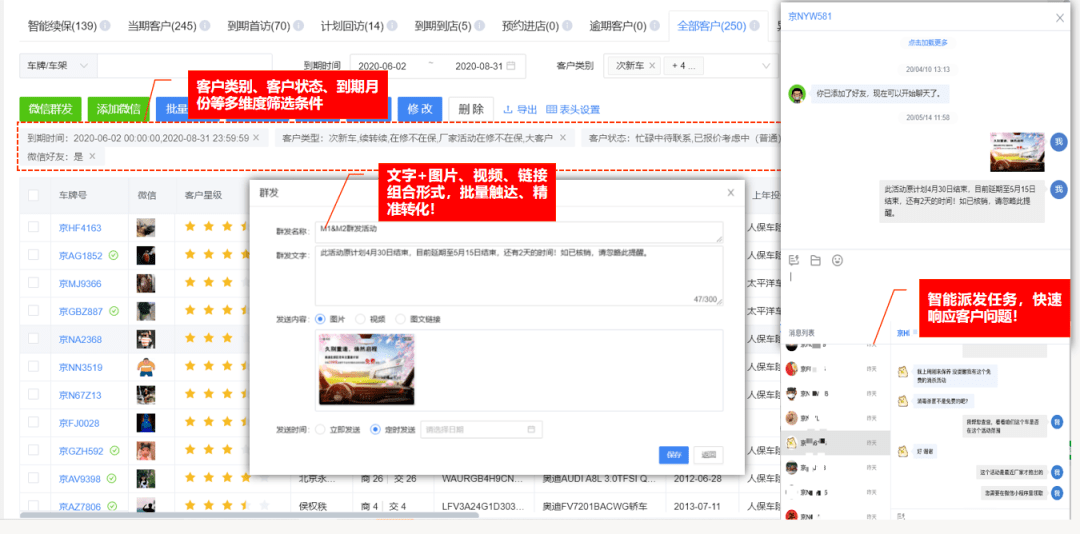Screen dimensions: 1080x534
Task: Expand the 客户类别 dropdown arrow
Action: tap(766, 66)
